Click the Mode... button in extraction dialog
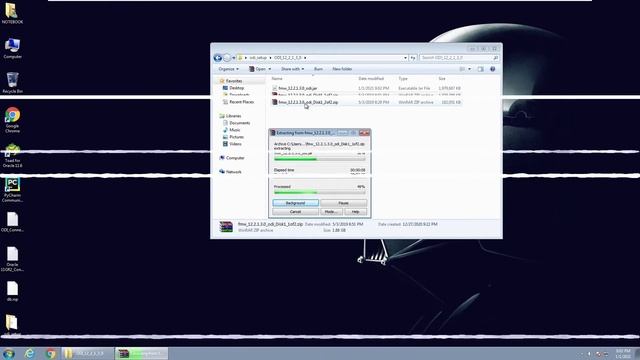 tap(331, 212)
